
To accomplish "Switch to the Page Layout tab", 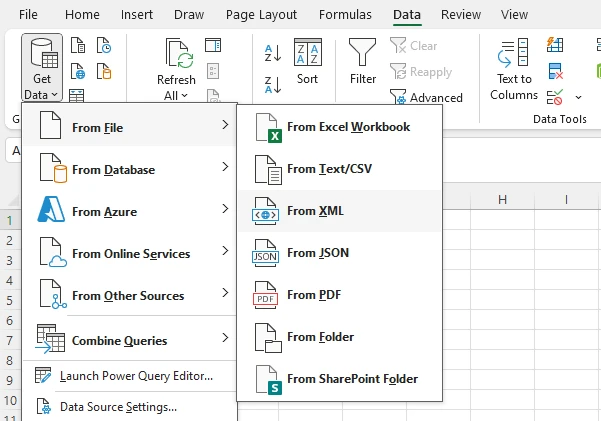I will 261,15.
